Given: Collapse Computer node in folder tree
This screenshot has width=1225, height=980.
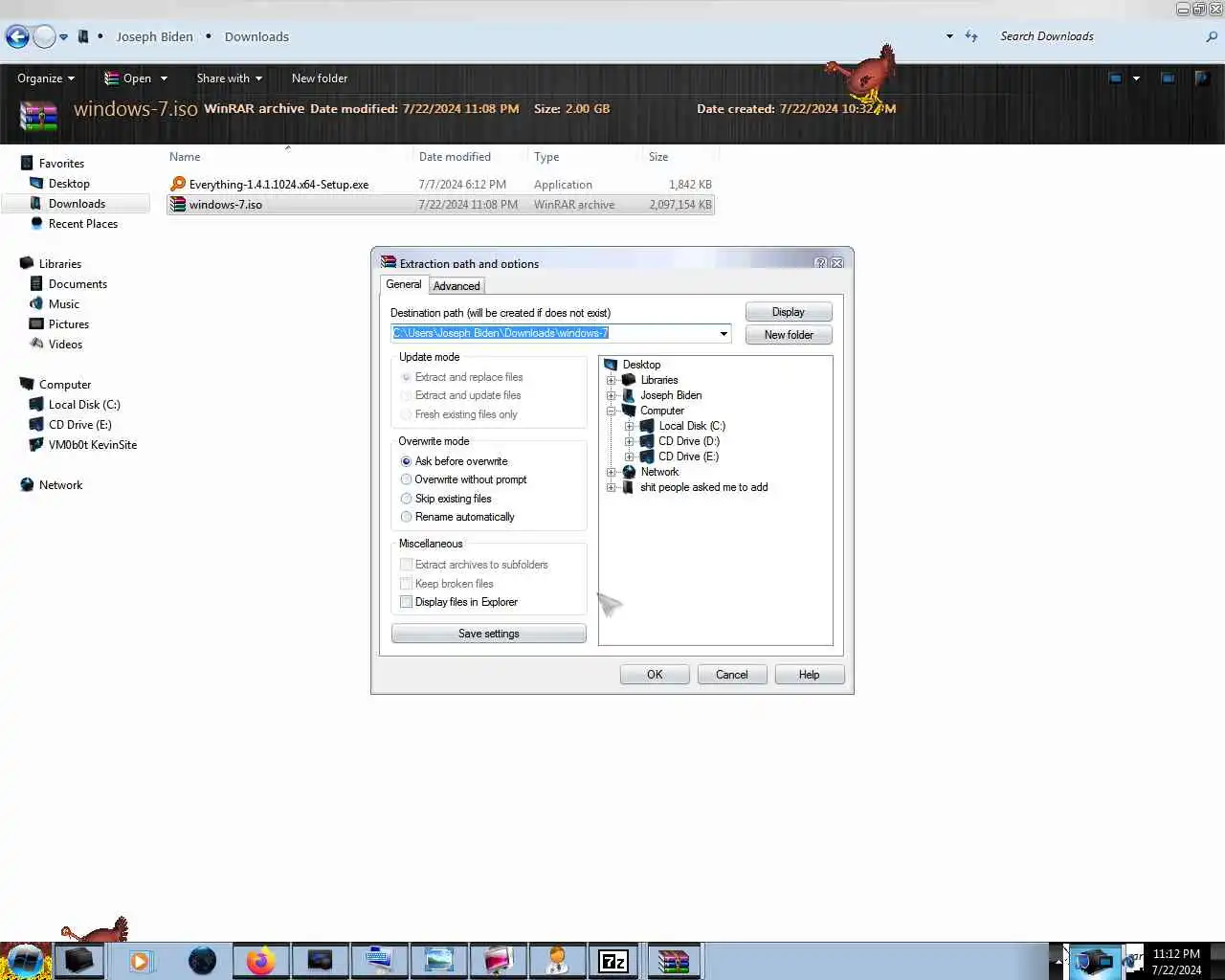Looking at the screenshot, I should [611, 411].
